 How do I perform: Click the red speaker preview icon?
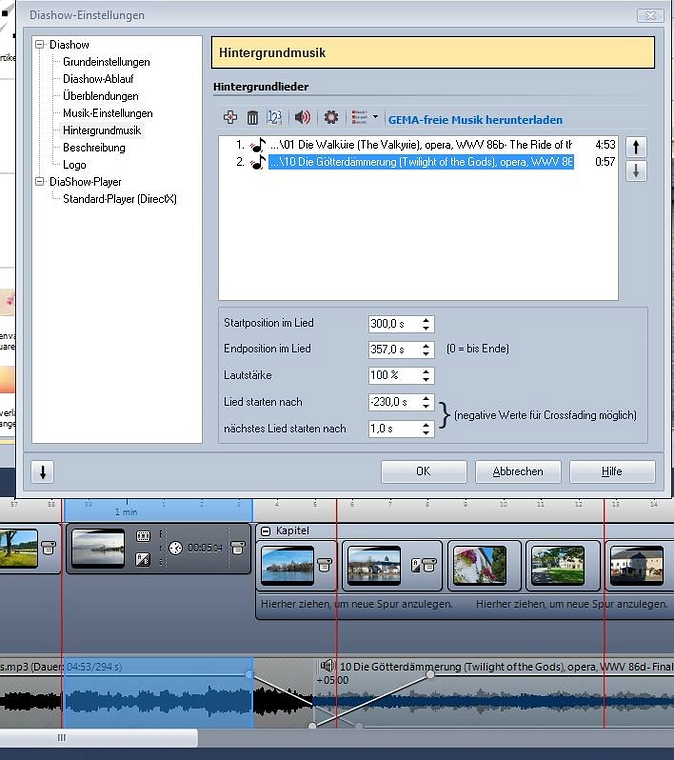(x=303, y=118)
